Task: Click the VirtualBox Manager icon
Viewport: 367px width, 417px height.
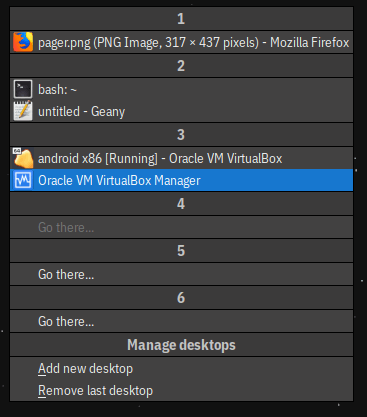Action: tap(23, 180)
